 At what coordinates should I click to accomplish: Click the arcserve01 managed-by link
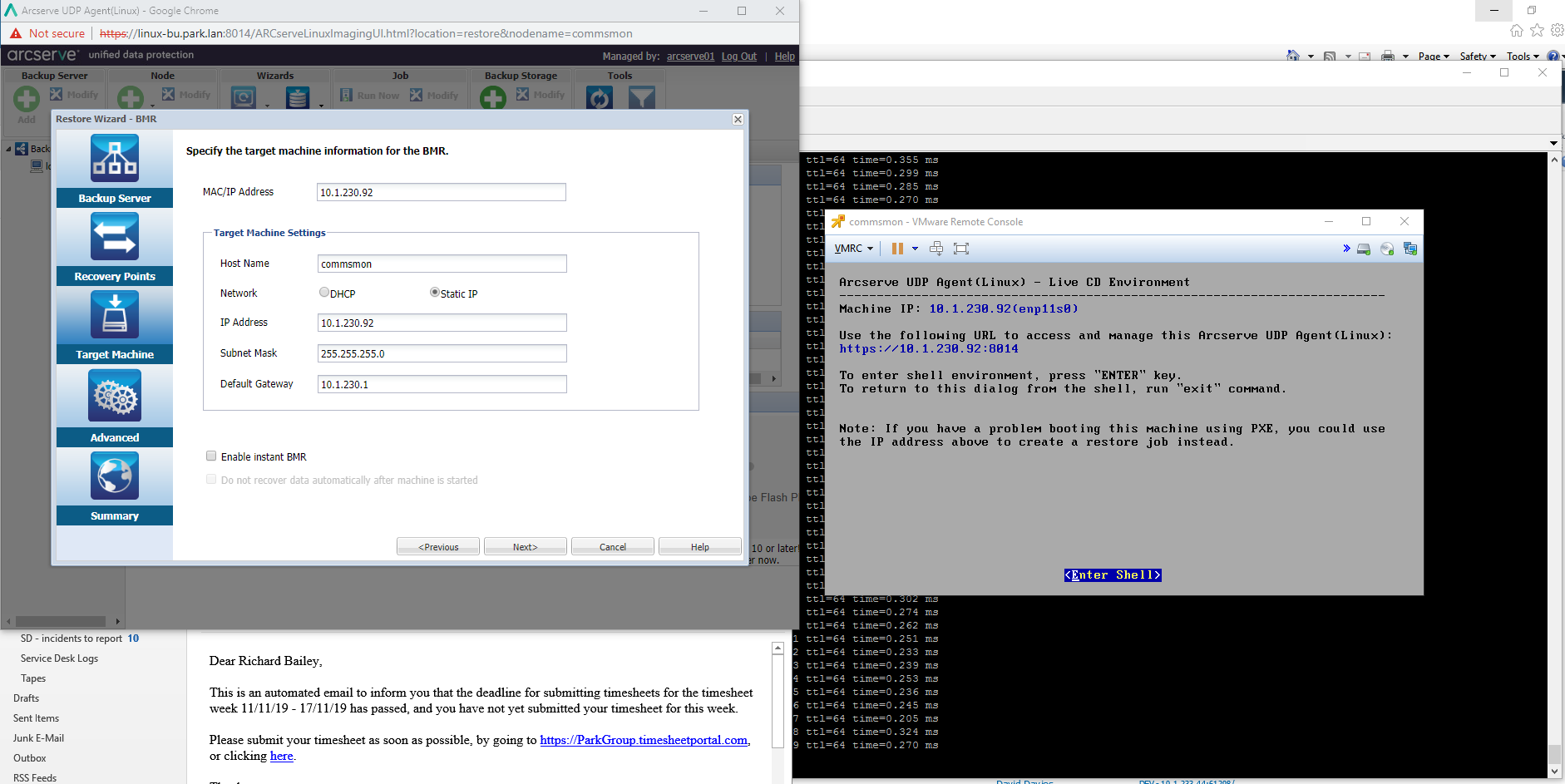click(690, 57)
